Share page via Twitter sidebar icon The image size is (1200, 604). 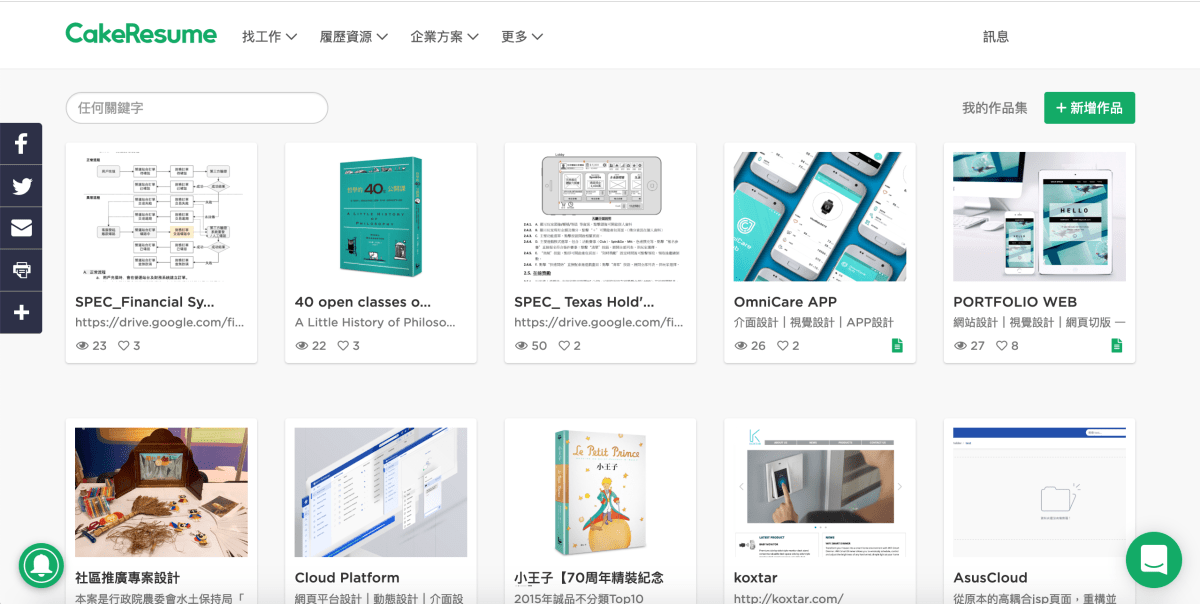[21, 186]
